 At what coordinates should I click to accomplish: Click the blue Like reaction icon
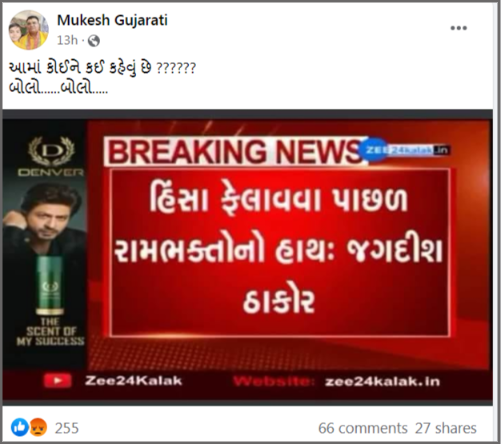pyautogui.click(x=20, y=427)
